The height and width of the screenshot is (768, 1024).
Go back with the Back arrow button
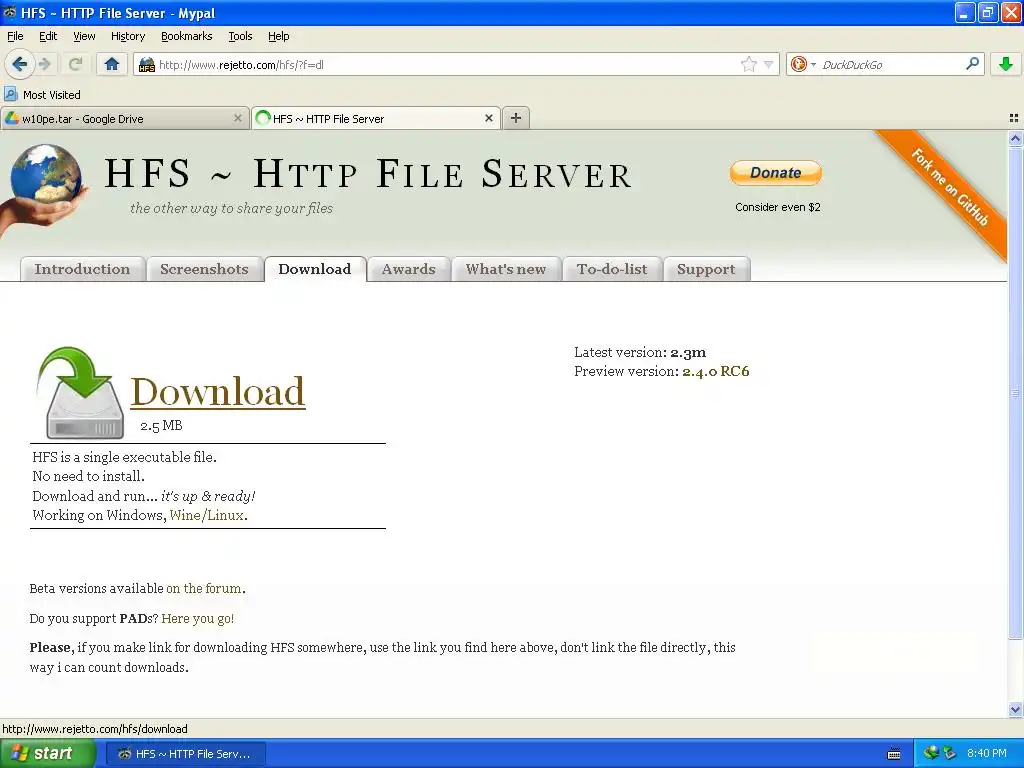tap(19, 64)
